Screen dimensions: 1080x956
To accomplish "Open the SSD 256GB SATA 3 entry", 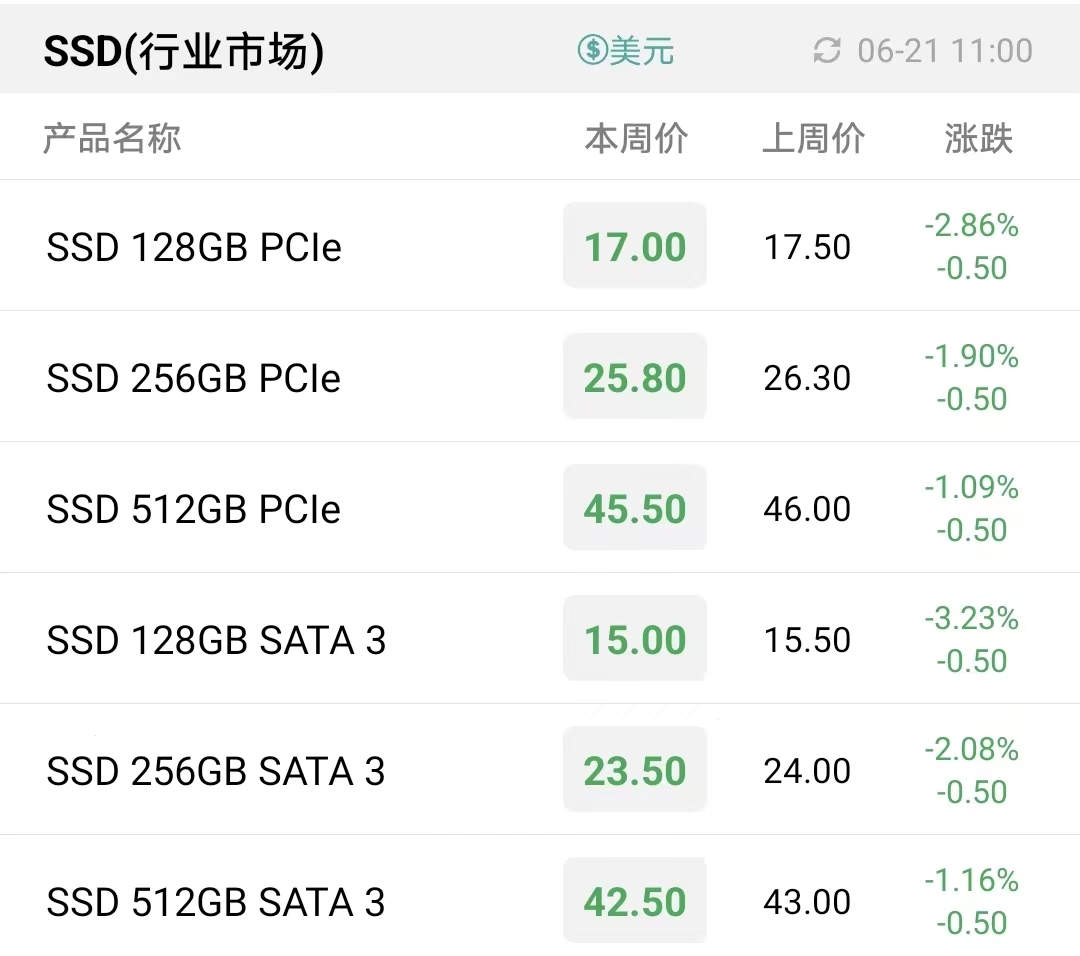I will [540, 769].
